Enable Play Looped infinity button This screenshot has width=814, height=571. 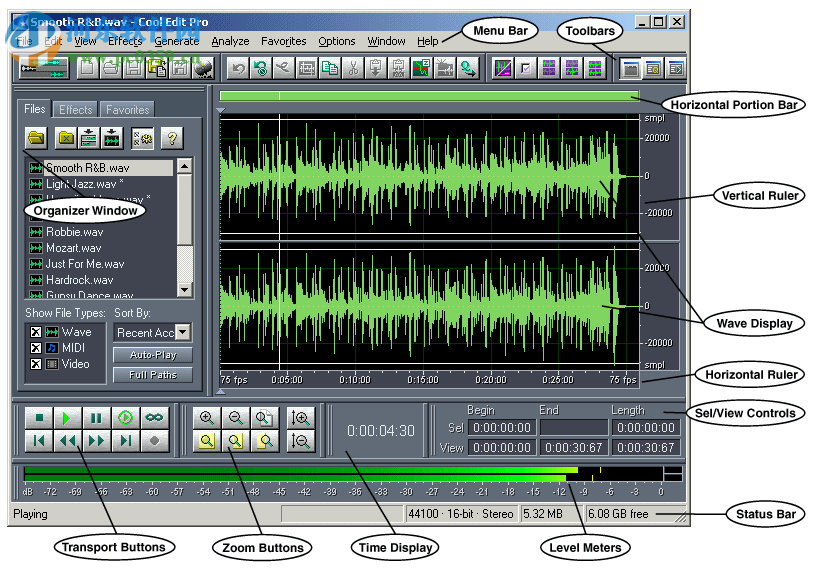tap(155, 418)
